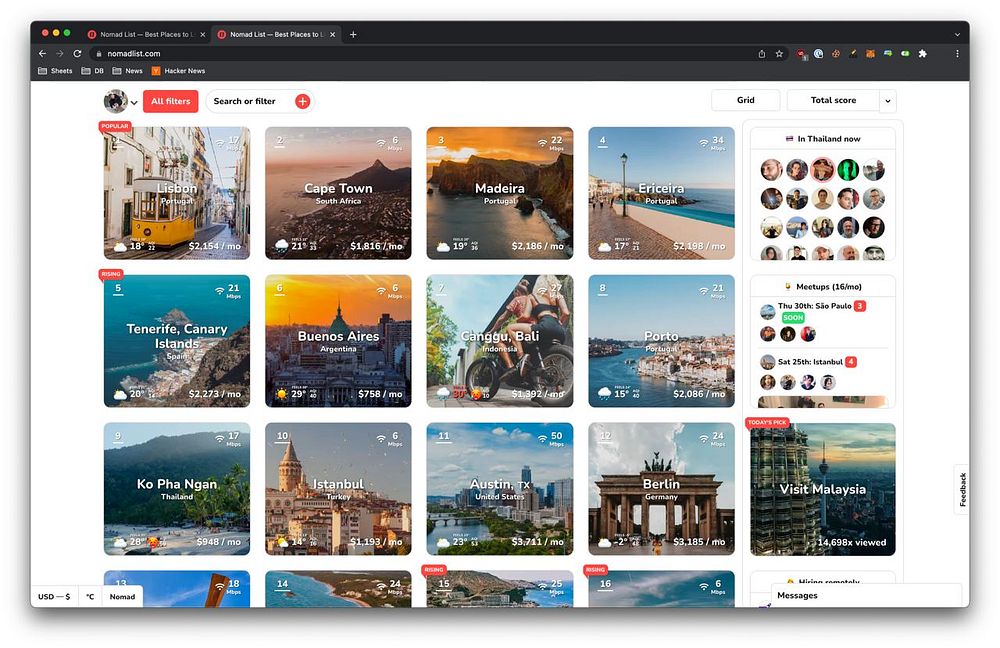Toggle temperature unit °C
Image resolution: width=1000 pixels, height=648 pixels.
coord(90,596)
